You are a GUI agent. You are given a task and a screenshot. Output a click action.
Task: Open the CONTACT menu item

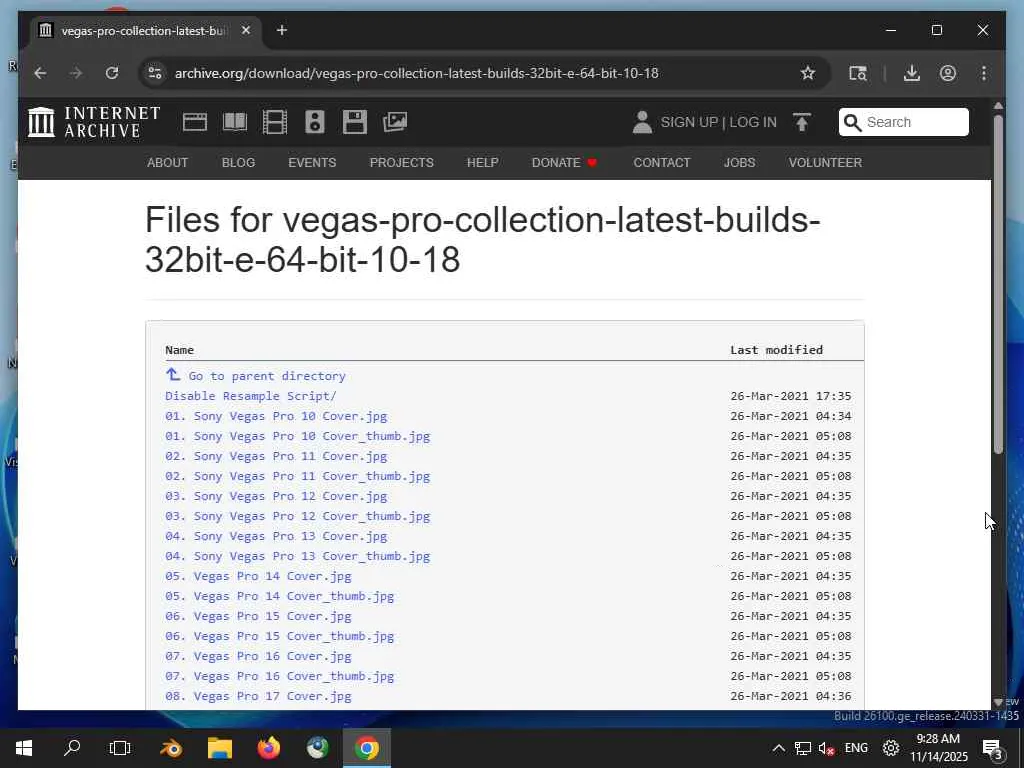point(662,163)
